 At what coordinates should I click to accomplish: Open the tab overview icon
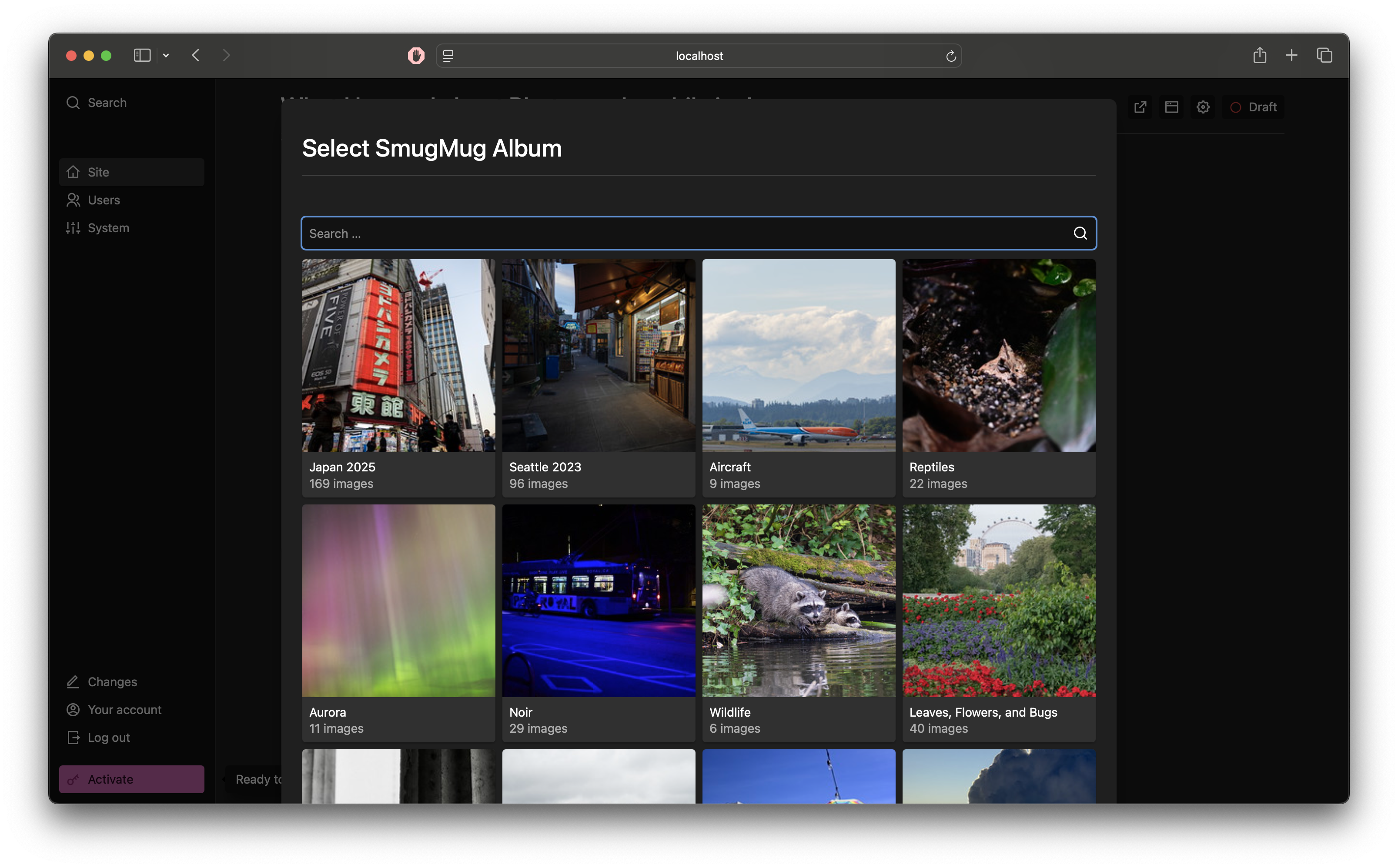pyautogui.click(x=1324, y=56)
